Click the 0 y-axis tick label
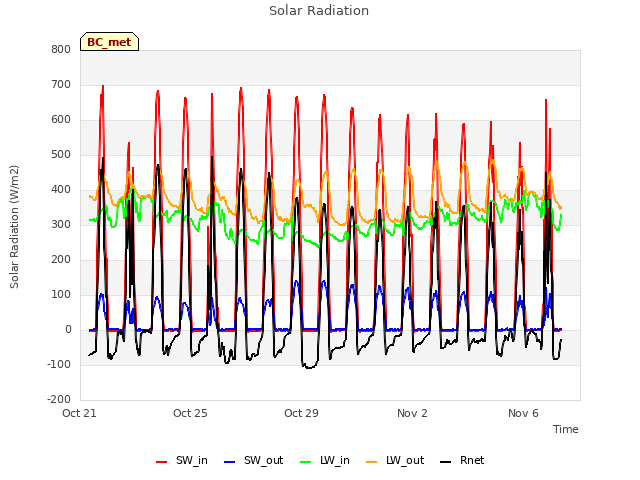This screenshot has width=640, height=480. 68,330
